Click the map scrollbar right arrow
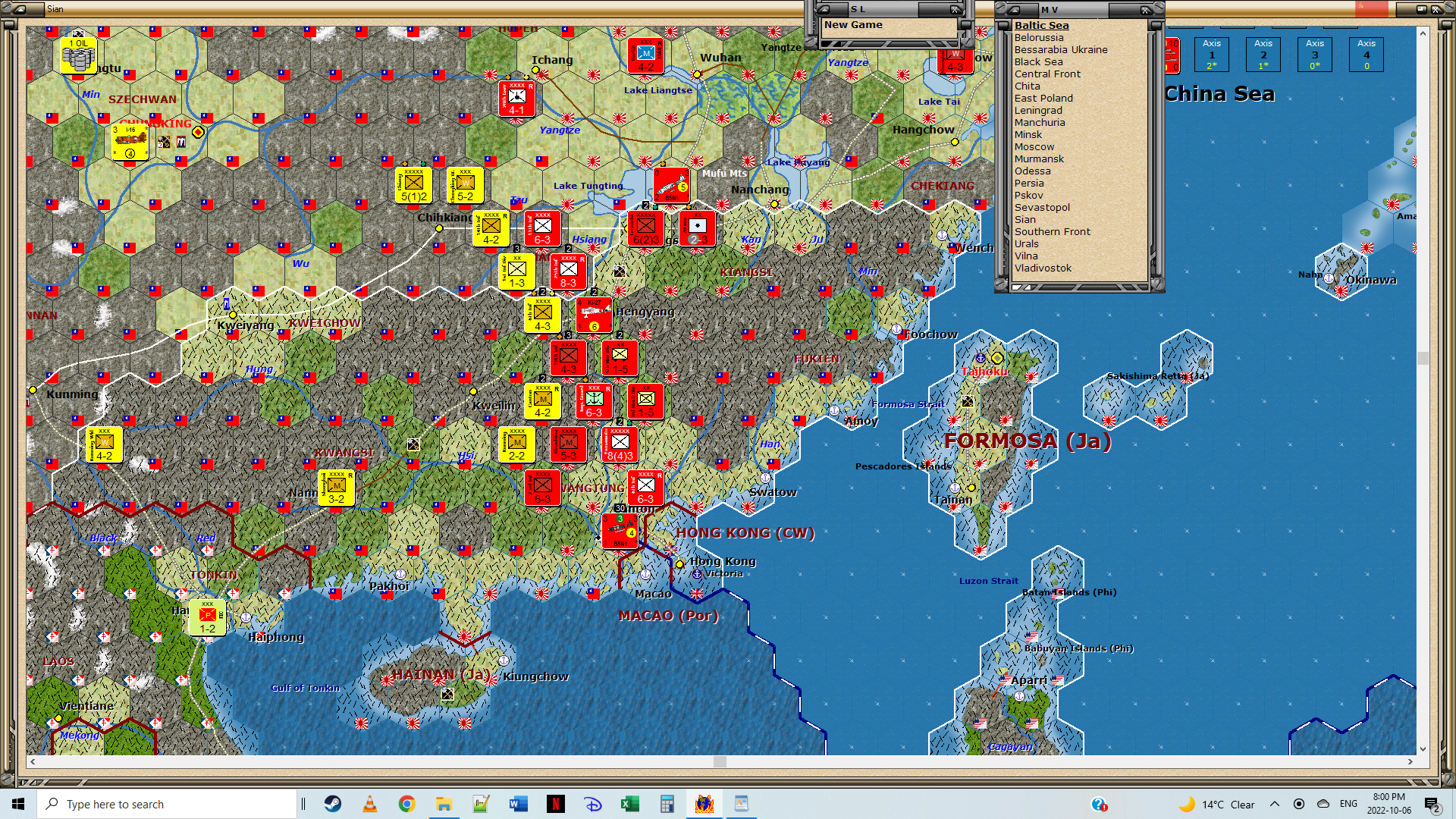Viewport: 1456px width, 819px height. pos(1410,761)
